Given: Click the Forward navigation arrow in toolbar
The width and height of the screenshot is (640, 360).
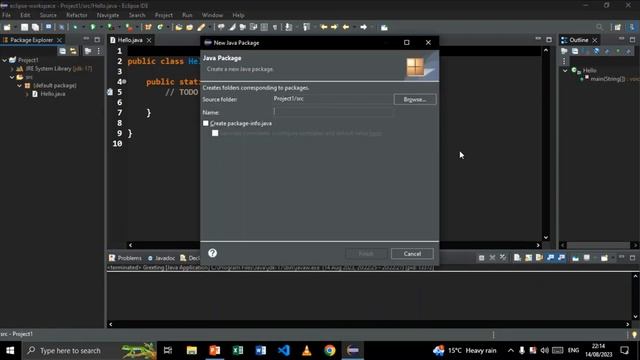Looking at the screenshot, I should [x=363, y=27].
